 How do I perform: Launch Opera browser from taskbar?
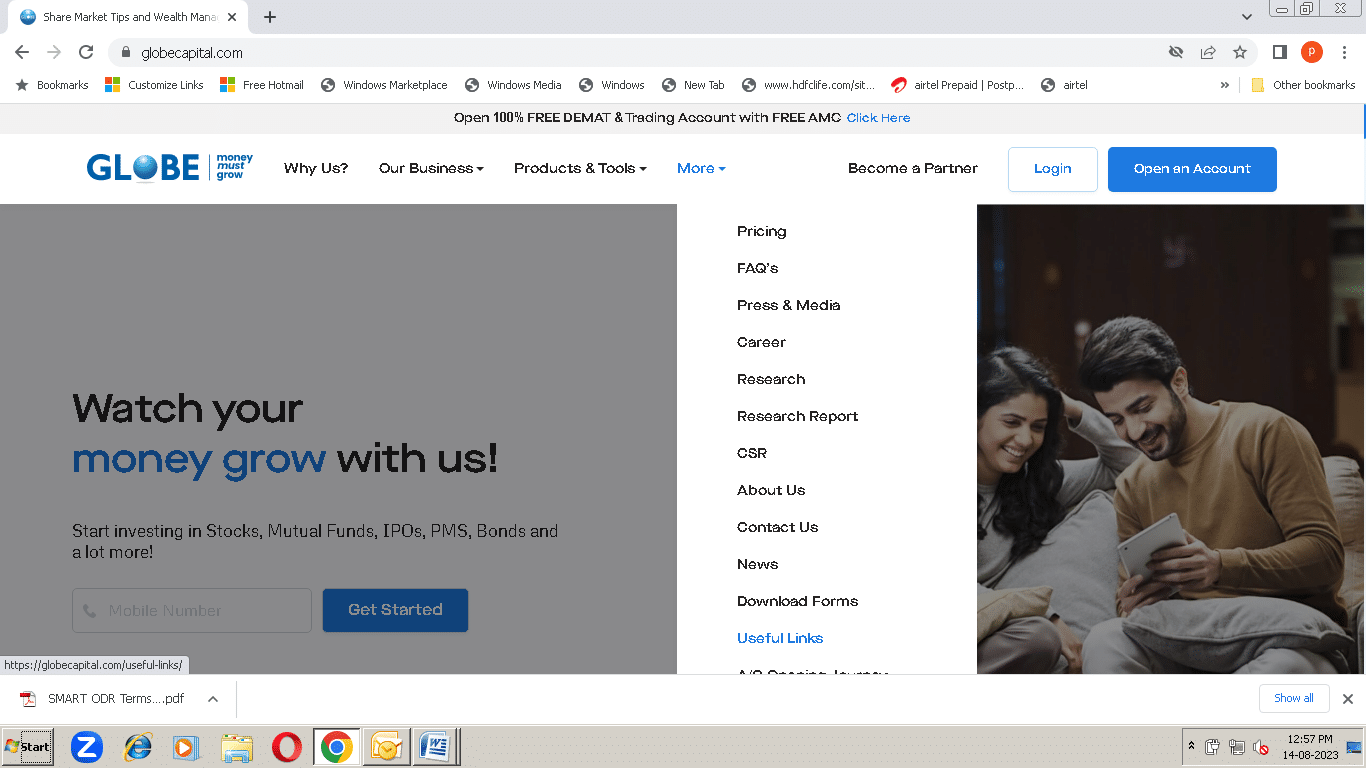point(287,747)
